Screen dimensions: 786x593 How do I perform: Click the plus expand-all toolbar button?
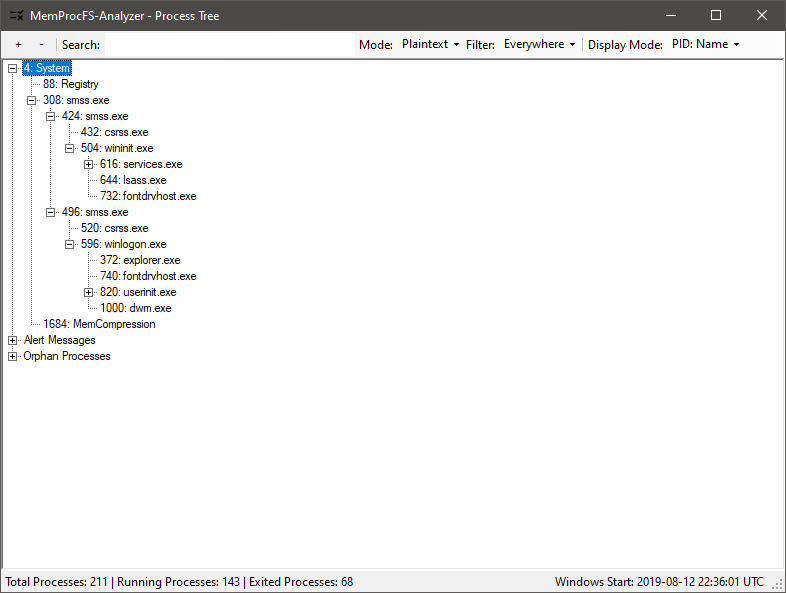point(18,45)
